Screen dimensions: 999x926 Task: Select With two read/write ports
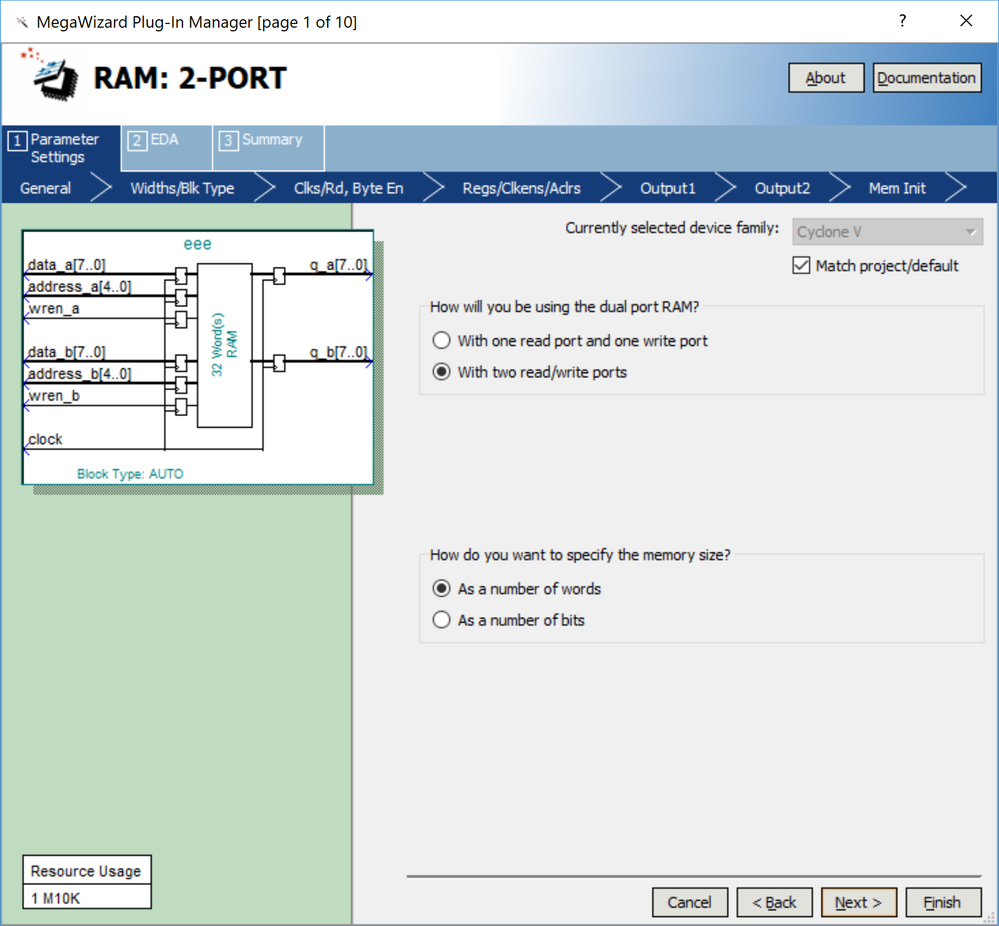442,372
